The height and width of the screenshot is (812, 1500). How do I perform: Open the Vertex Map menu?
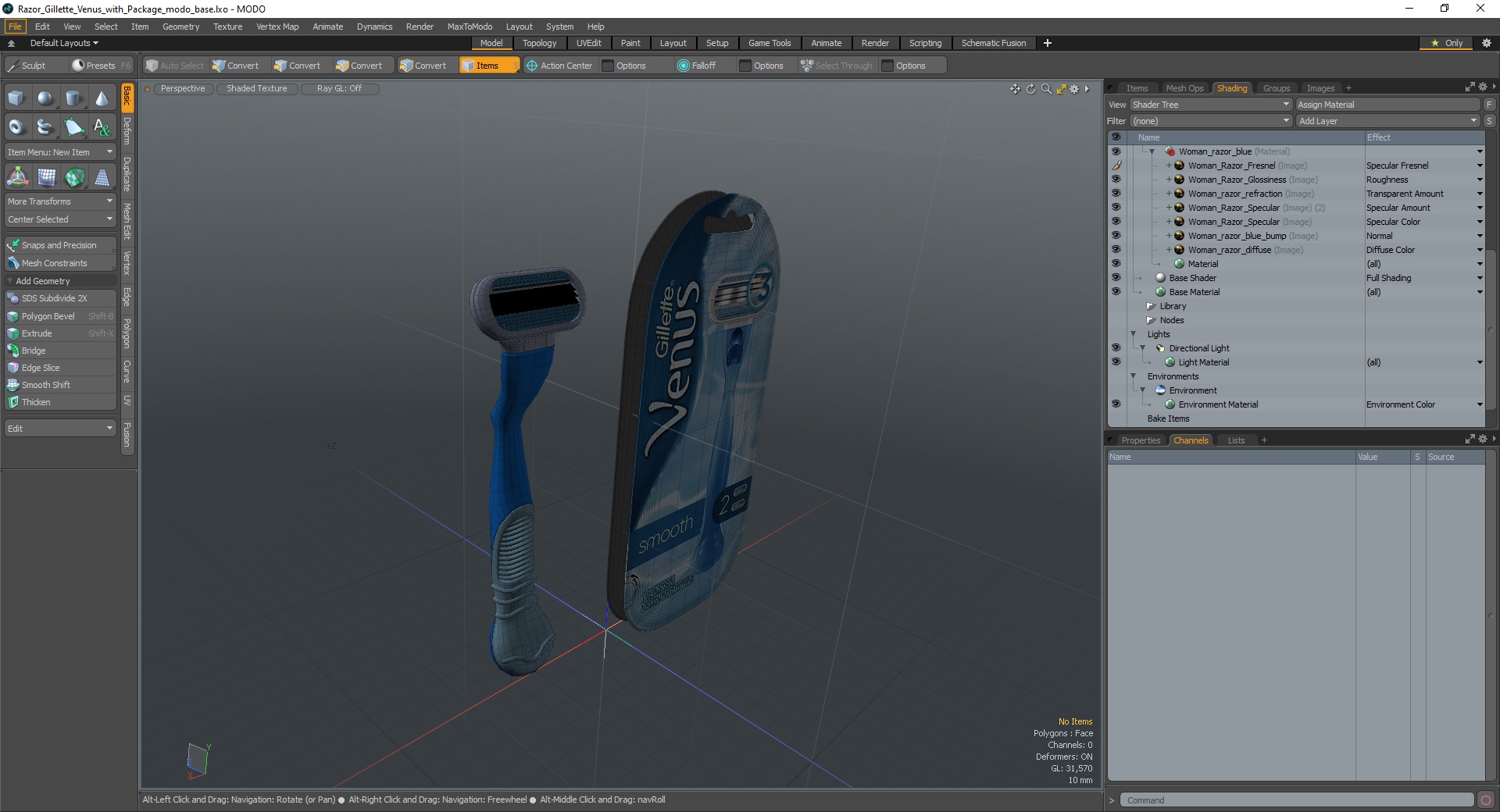(277, 27)
